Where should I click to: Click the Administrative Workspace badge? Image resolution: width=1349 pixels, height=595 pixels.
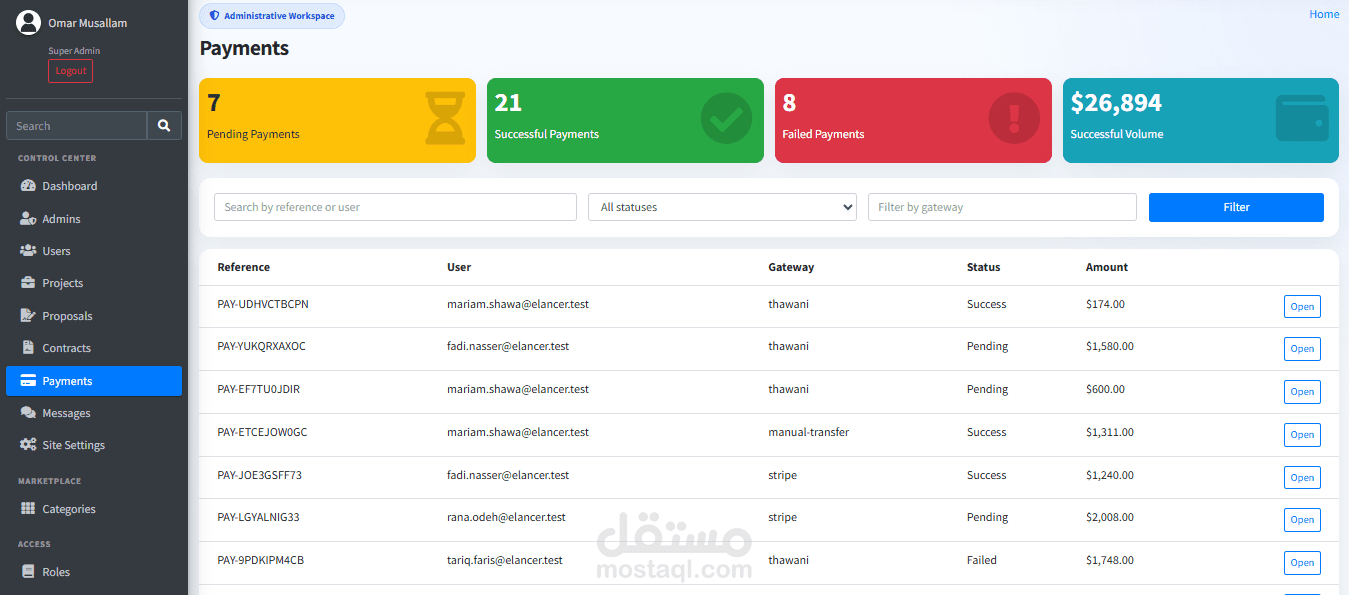tap(272, 16)
